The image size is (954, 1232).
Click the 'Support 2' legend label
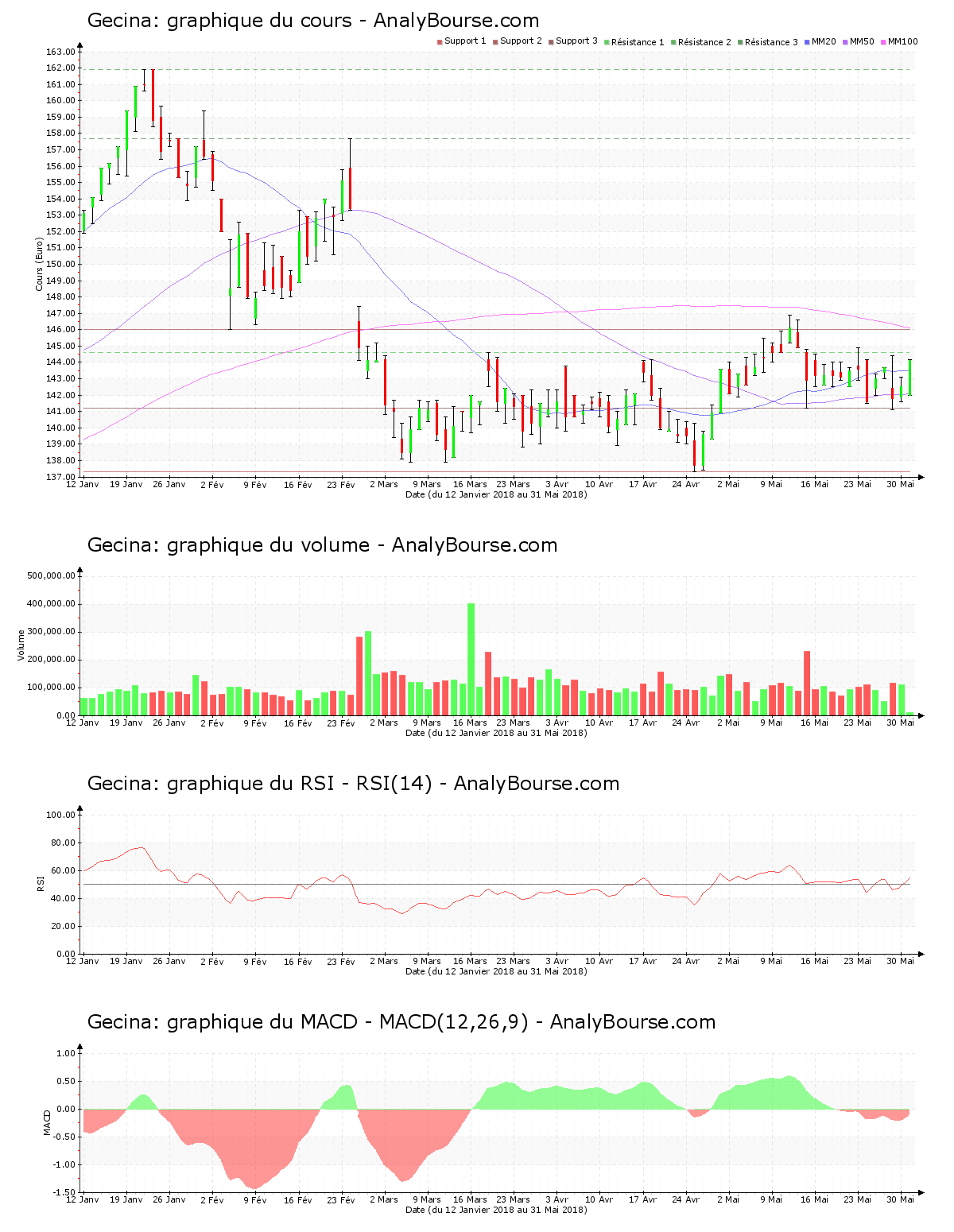pyautogui.click(x=521, y=41)
